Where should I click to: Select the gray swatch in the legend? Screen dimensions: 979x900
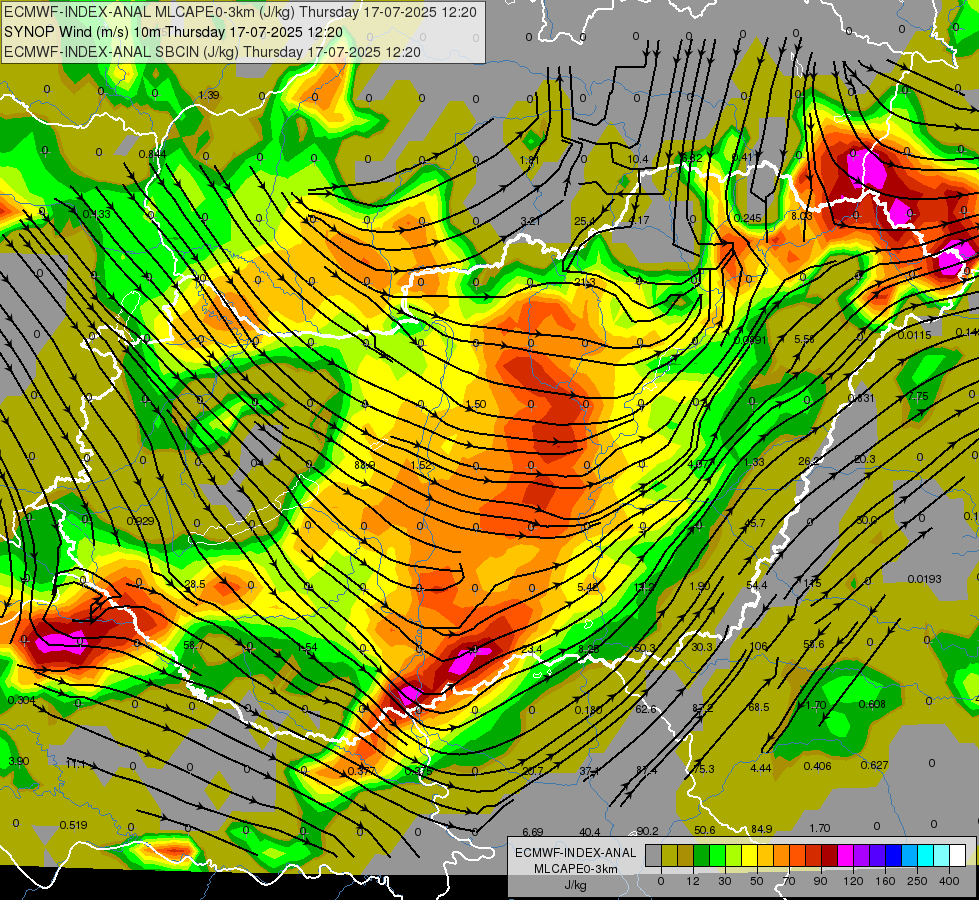pos(654,855)
